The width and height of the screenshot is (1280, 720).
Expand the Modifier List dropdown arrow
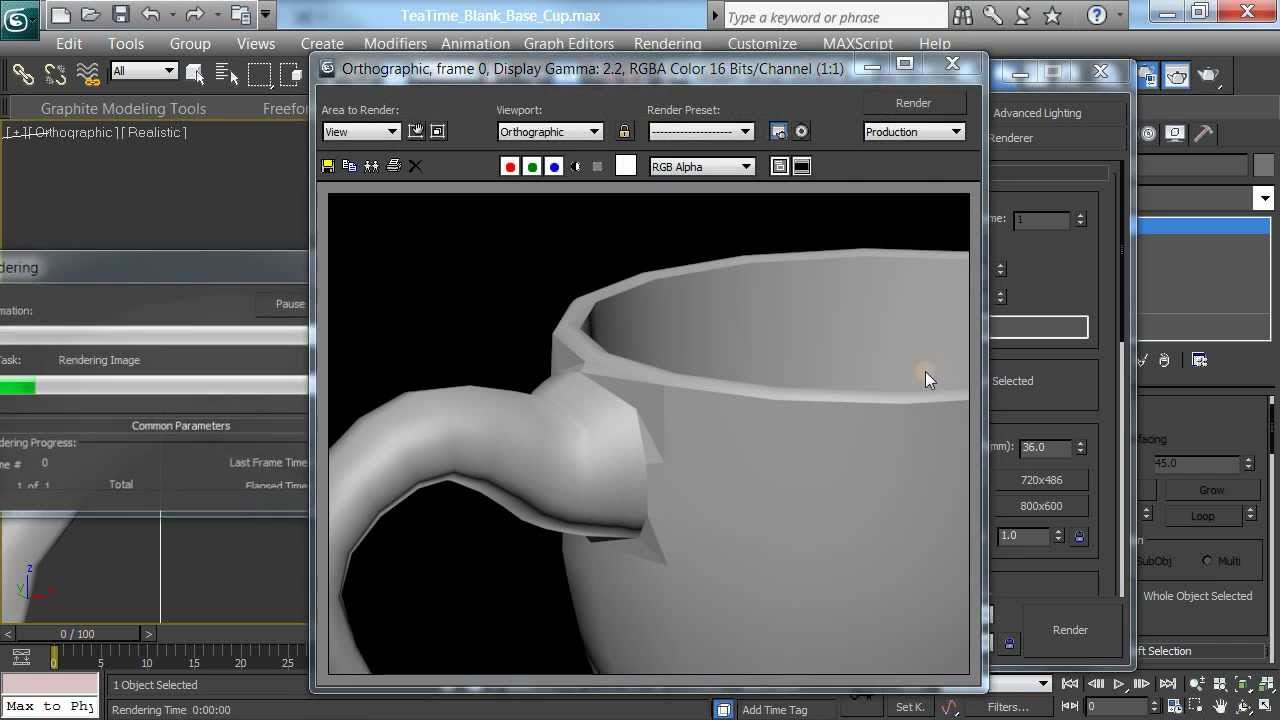tap(1264, 198)
